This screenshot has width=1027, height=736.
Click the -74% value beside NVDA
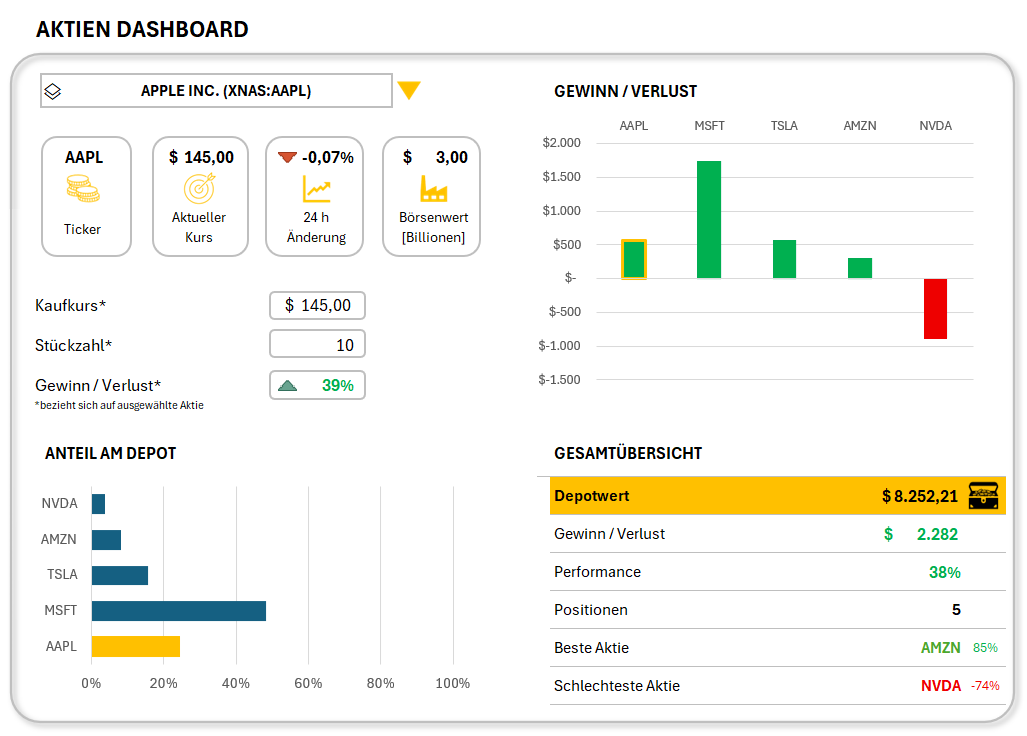[x=984, y=686]
